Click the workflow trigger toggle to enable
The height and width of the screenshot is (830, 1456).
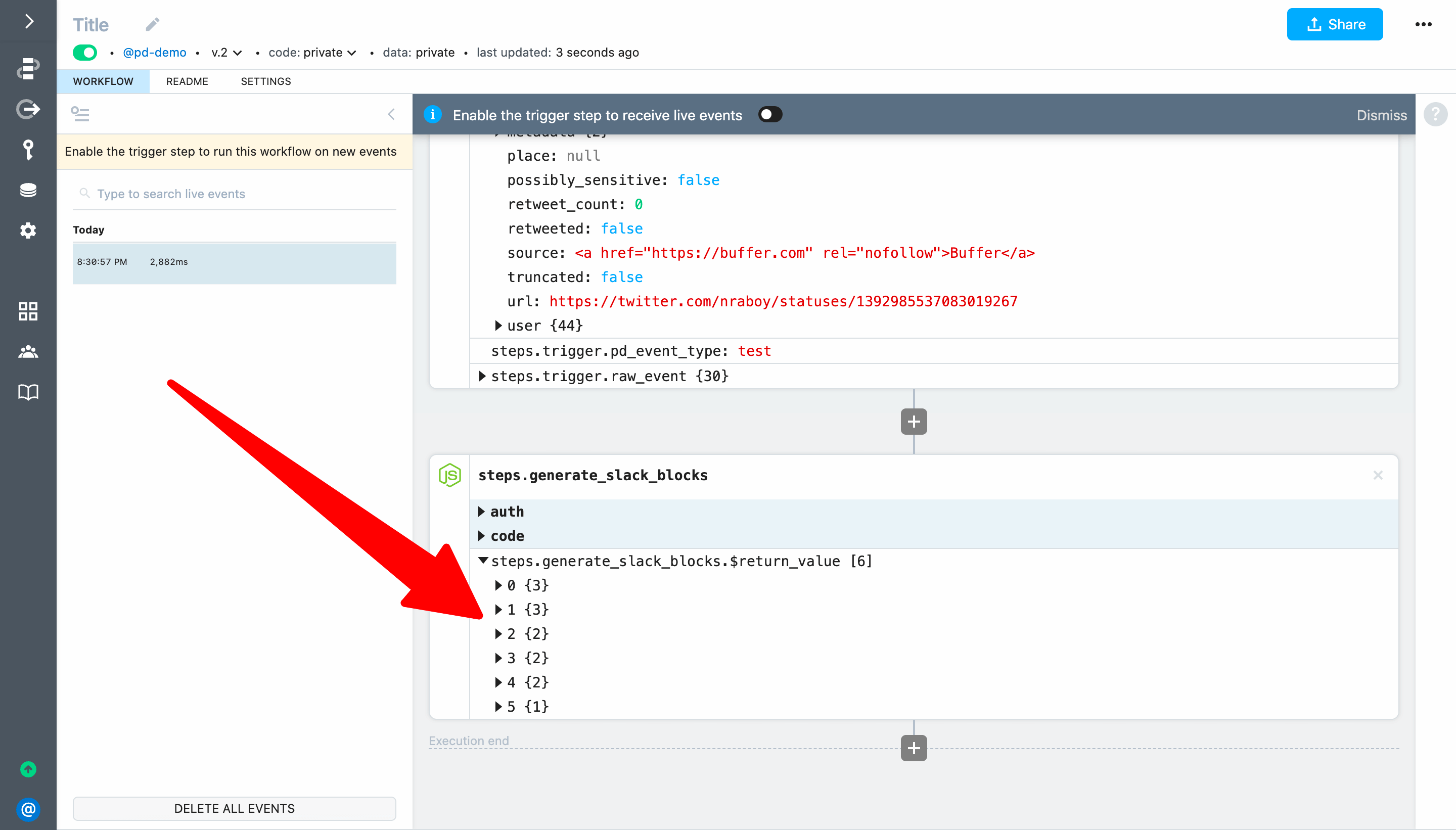(x=770, y=114)
